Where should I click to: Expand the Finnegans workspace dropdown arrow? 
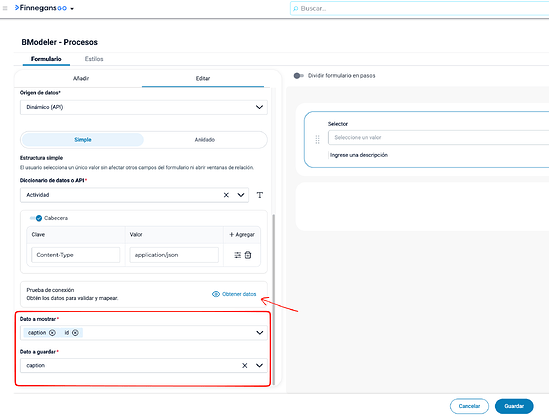[x=72, y=9]
